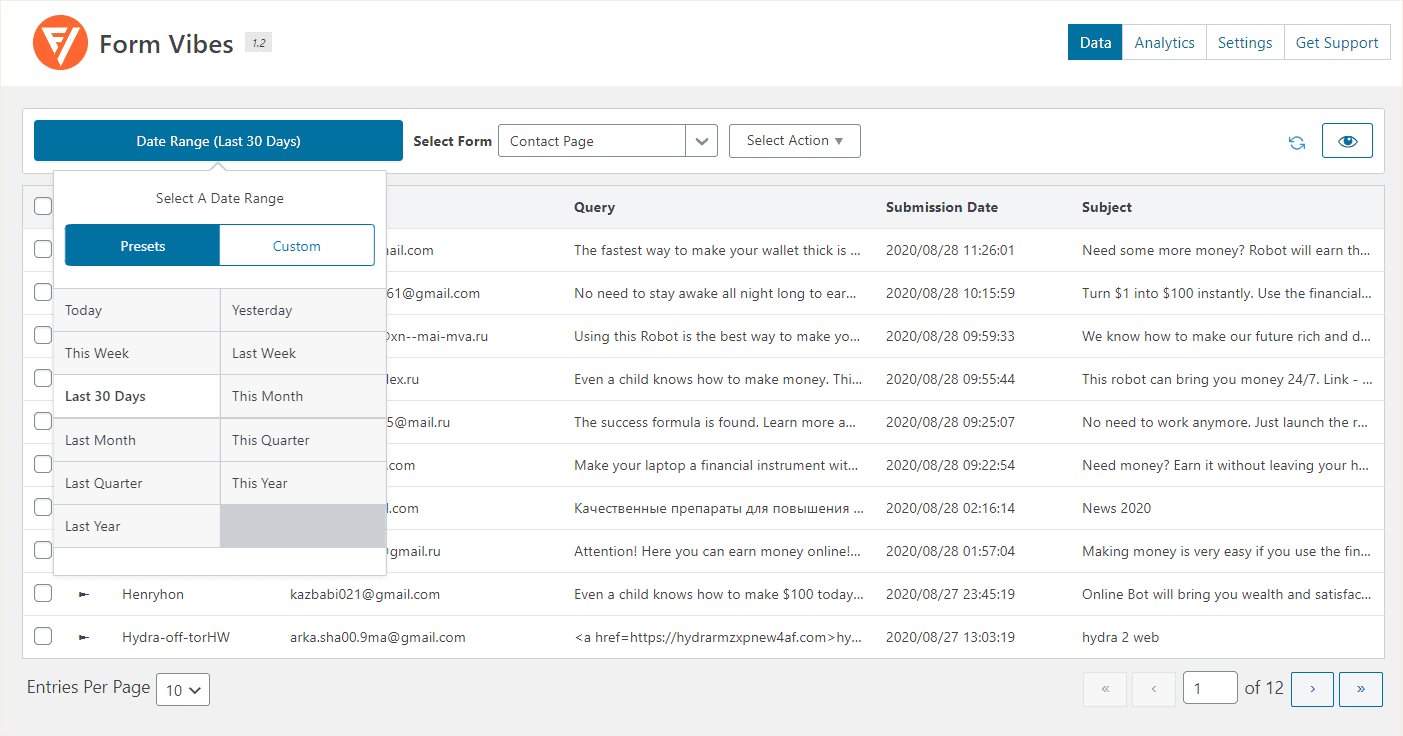Open the Entries Per Page dropdown
1403x736 pixels.
183,690
